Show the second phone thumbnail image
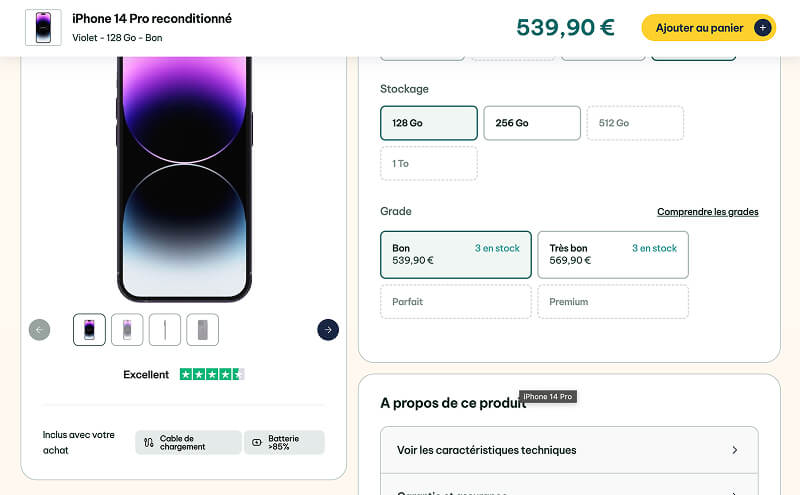The height and width of the screenshot is (495, 800). coord(127,330)
